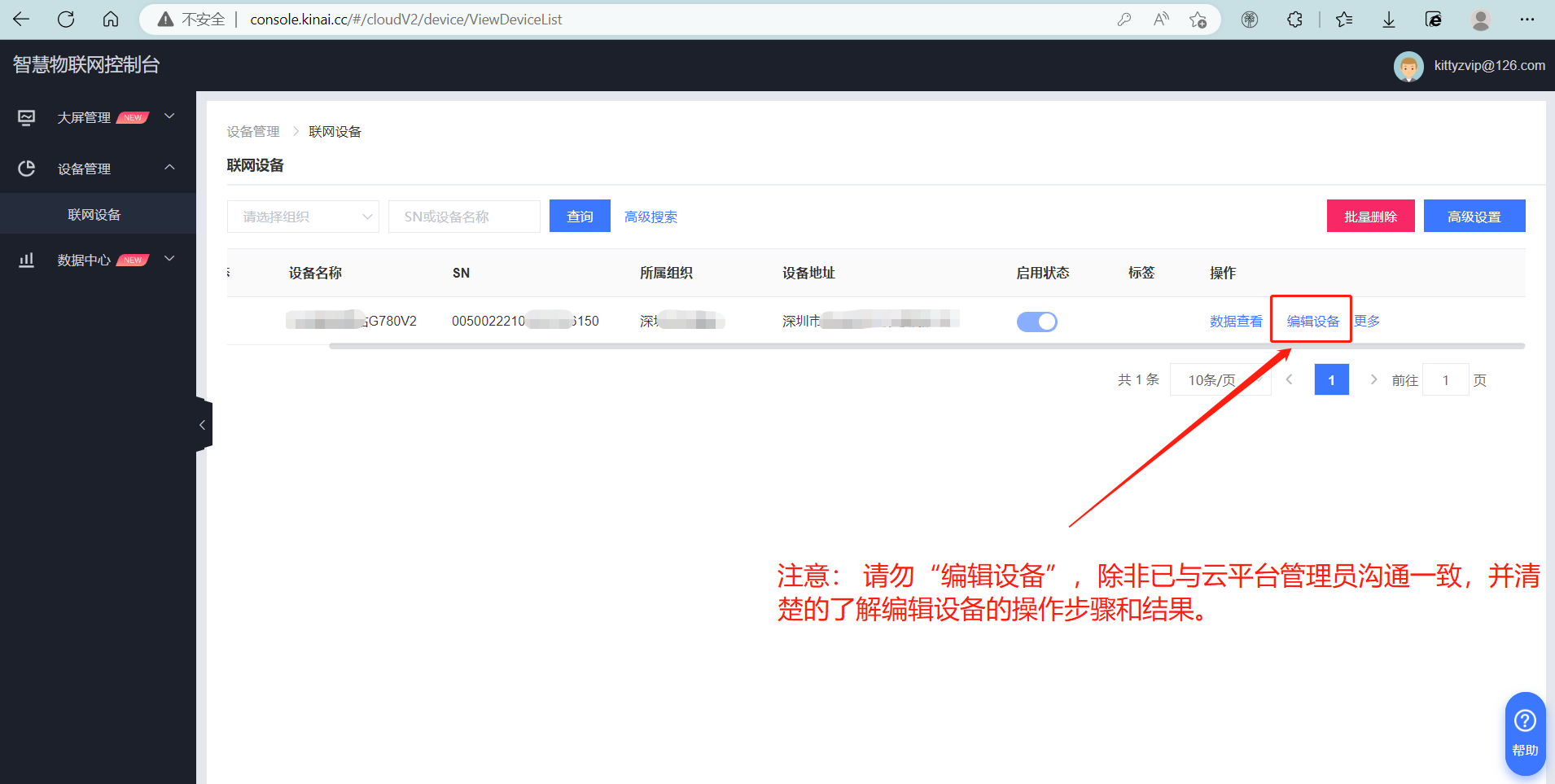This screenshot has height=784, width=1555.
Task: Open the favorites list icon
Action: pyautogui.click(x=1344, y=20)
